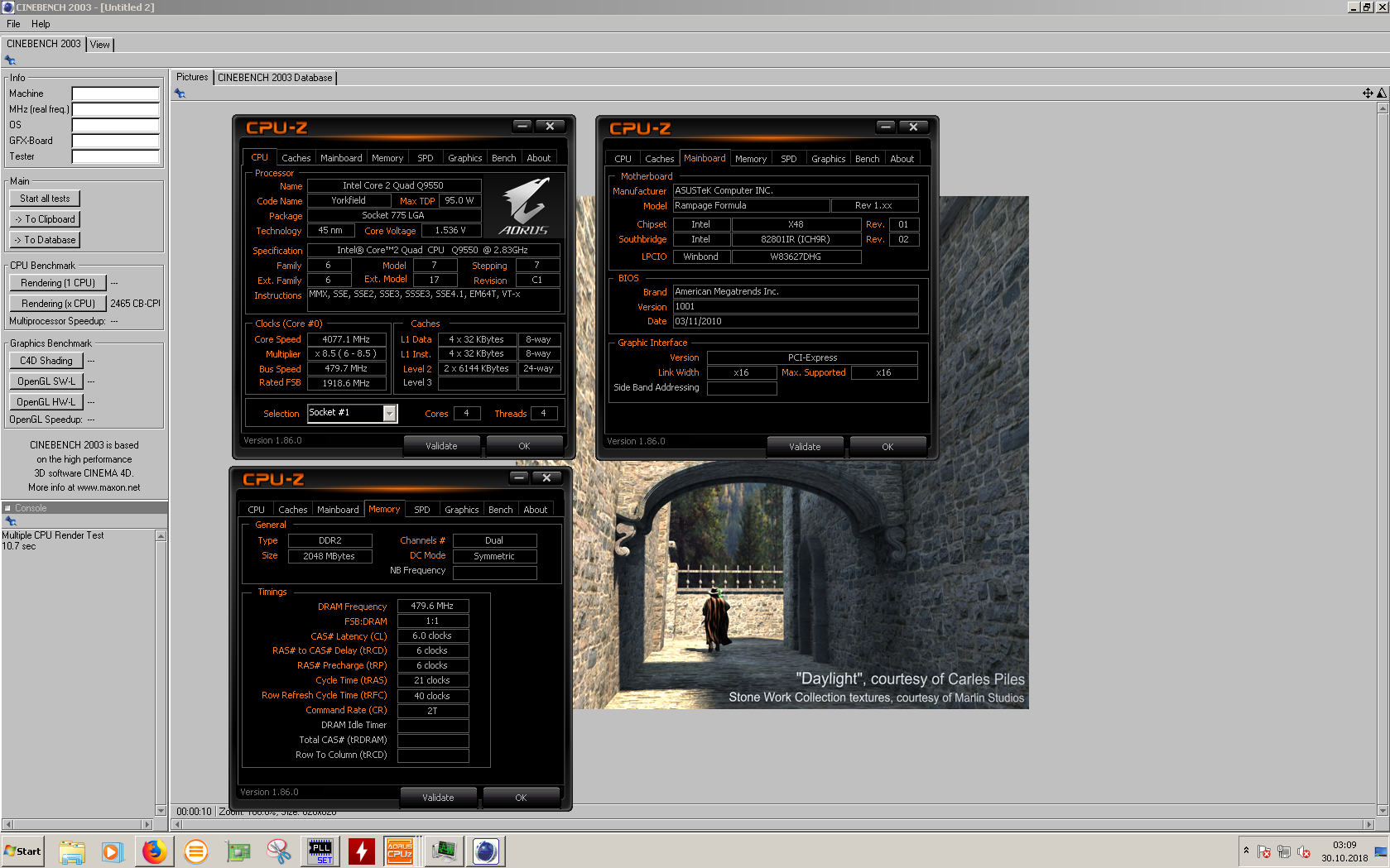This screenshot has height=868, width=1390.
Task: Click the move-picture cross arrows icon
Action: (x=1368, y=94)
